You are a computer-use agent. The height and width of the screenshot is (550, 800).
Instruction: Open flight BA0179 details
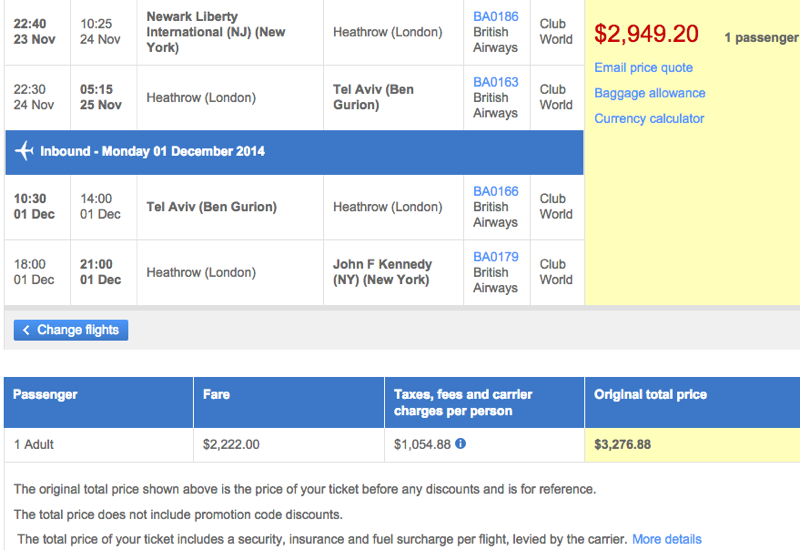(495, 257)
